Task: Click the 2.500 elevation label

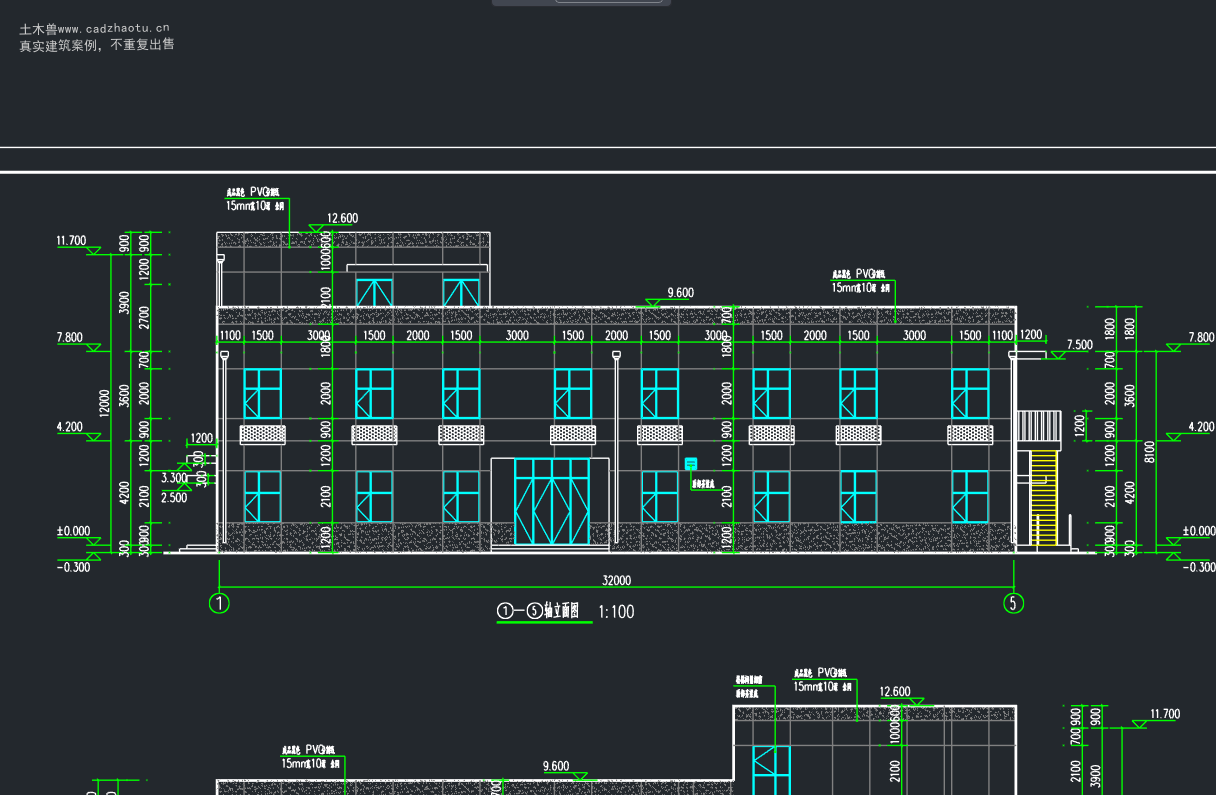Action: point(174,498)
